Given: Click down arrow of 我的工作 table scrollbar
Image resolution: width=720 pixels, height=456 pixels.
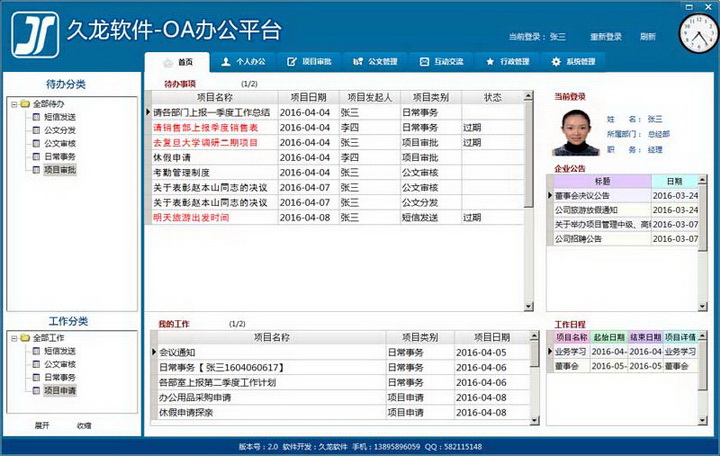Looking at the screenshot, I should (534, 420).
